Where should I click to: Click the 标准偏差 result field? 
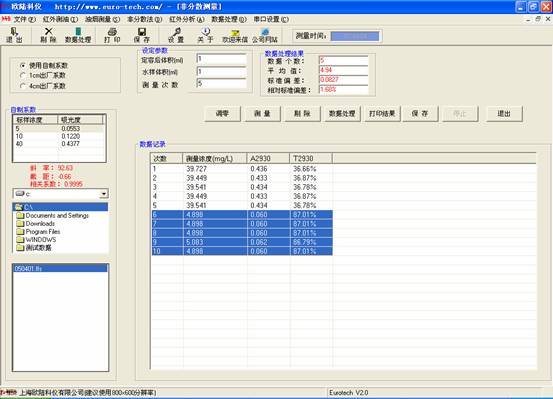pos(344,80)
